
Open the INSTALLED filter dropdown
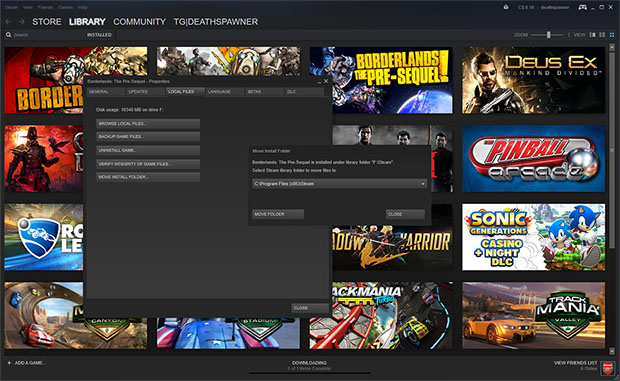tap(99, 35)
